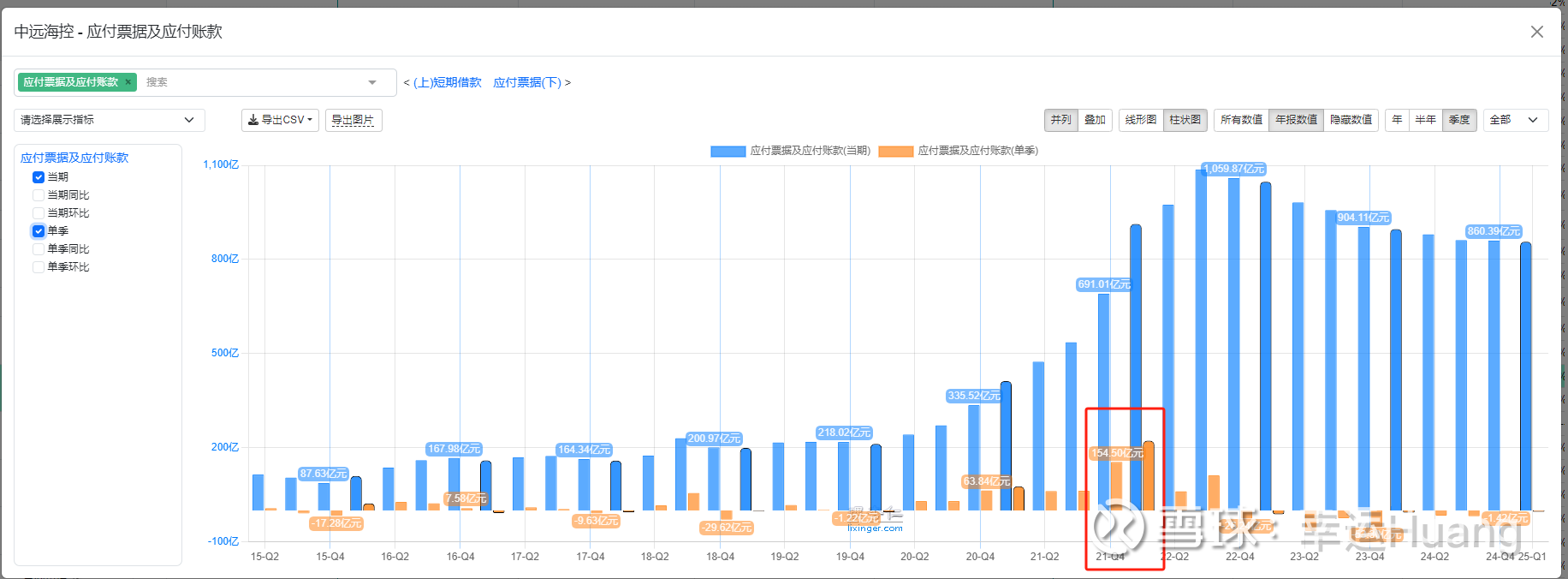Click the 164.34亿元 data label

pyautogui.click(x=584, y=450)
